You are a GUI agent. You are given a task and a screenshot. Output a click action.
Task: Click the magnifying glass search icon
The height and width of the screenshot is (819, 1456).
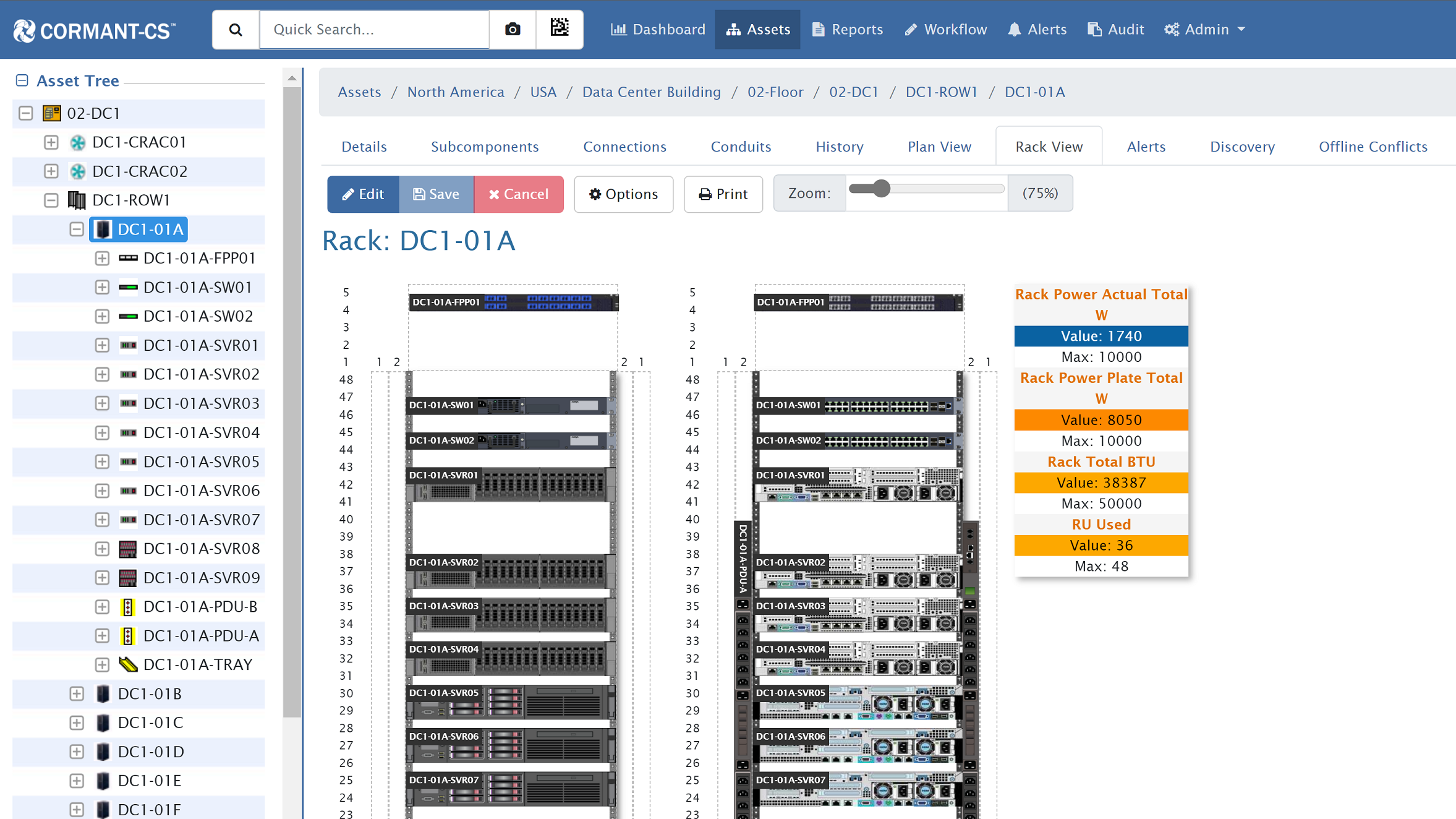(x=236, y=29)
